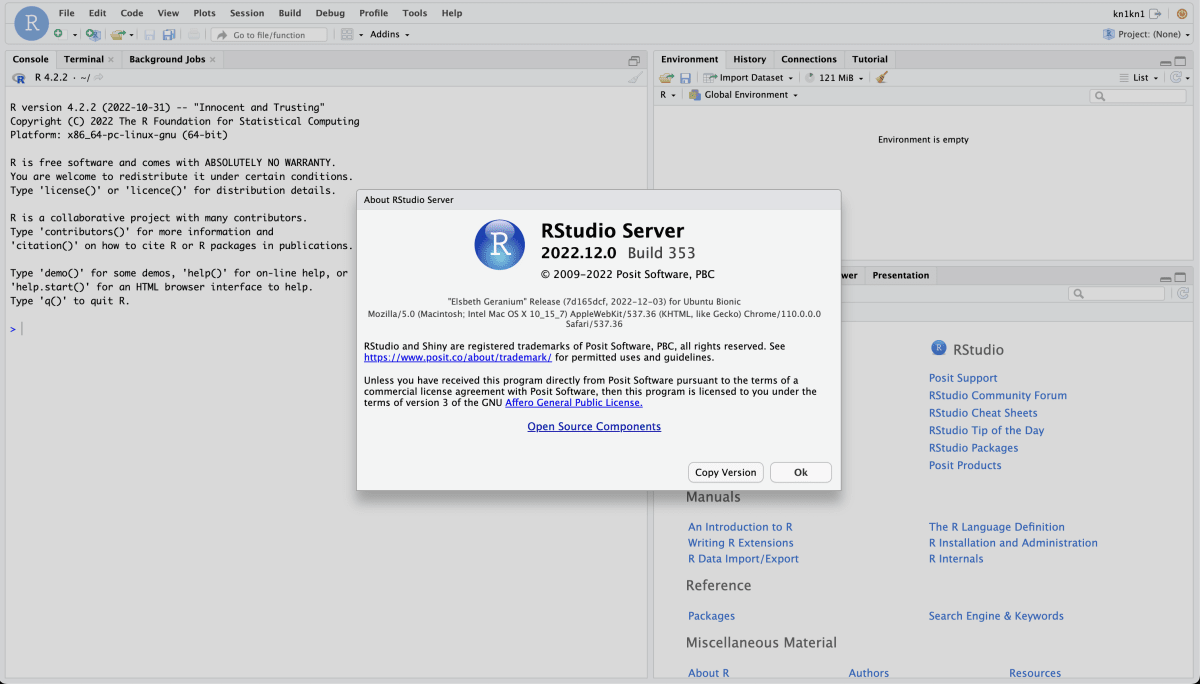Click the view working directory arrow icon

click(x=98, y=77)
